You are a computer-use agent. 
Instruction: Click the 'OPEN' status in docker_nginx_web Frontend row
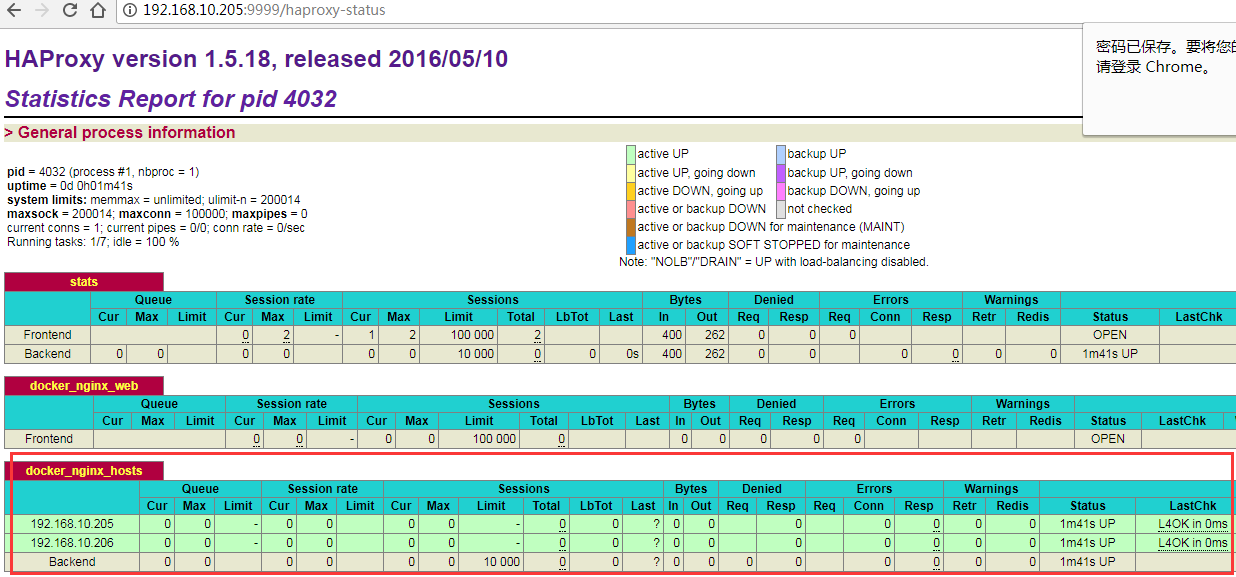[1108, 439]
